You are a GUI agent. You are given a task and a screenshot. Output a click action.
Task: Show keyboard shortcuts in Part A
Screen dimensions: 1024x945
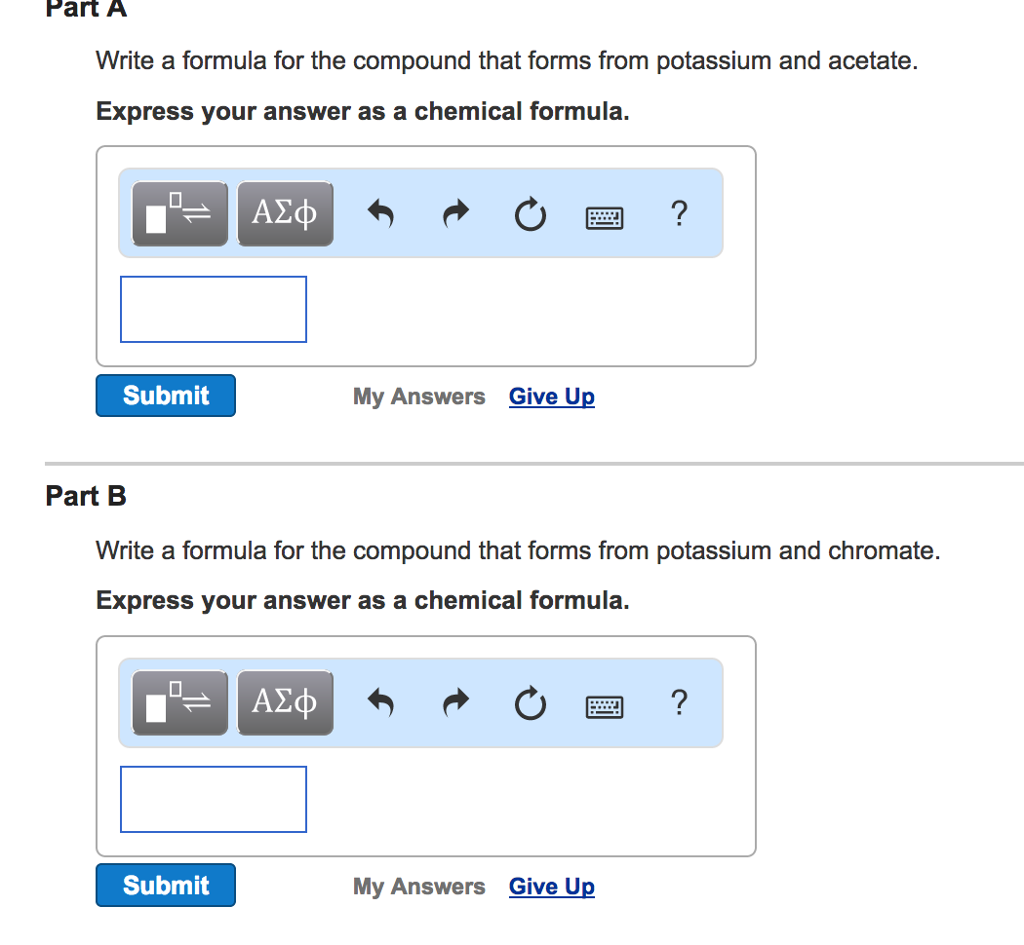click(x=605, y=215)
